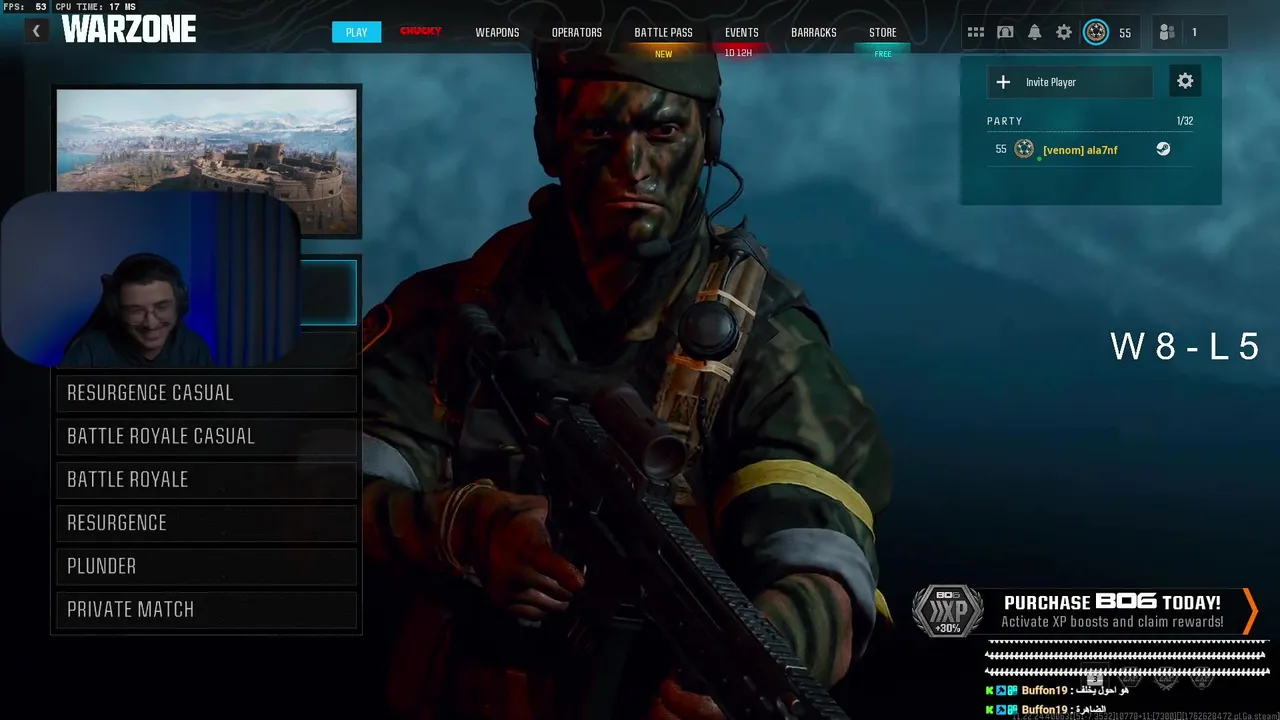The width and height of the screenshot is (1280, 720).
Task: Click the social count 1 in the top bar
Action: [x=1194, y=33]
